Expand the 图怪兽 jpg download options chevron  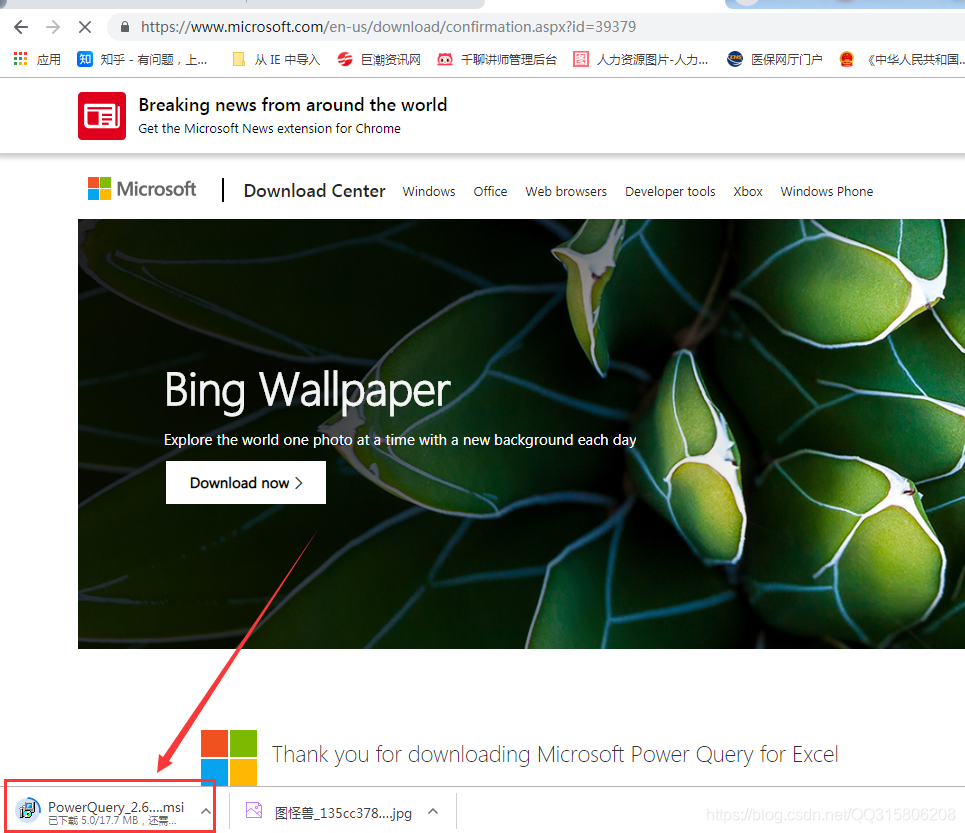click(433, 811)
